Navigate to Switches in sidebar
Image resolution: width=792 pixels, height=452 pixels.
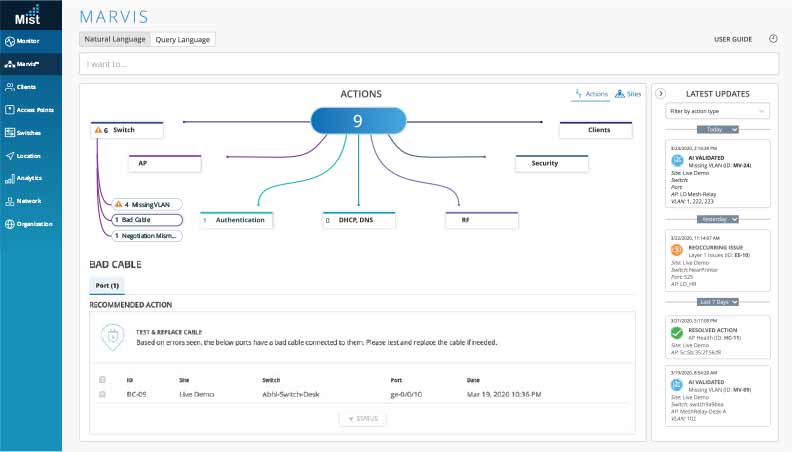(x=30, y=133)
